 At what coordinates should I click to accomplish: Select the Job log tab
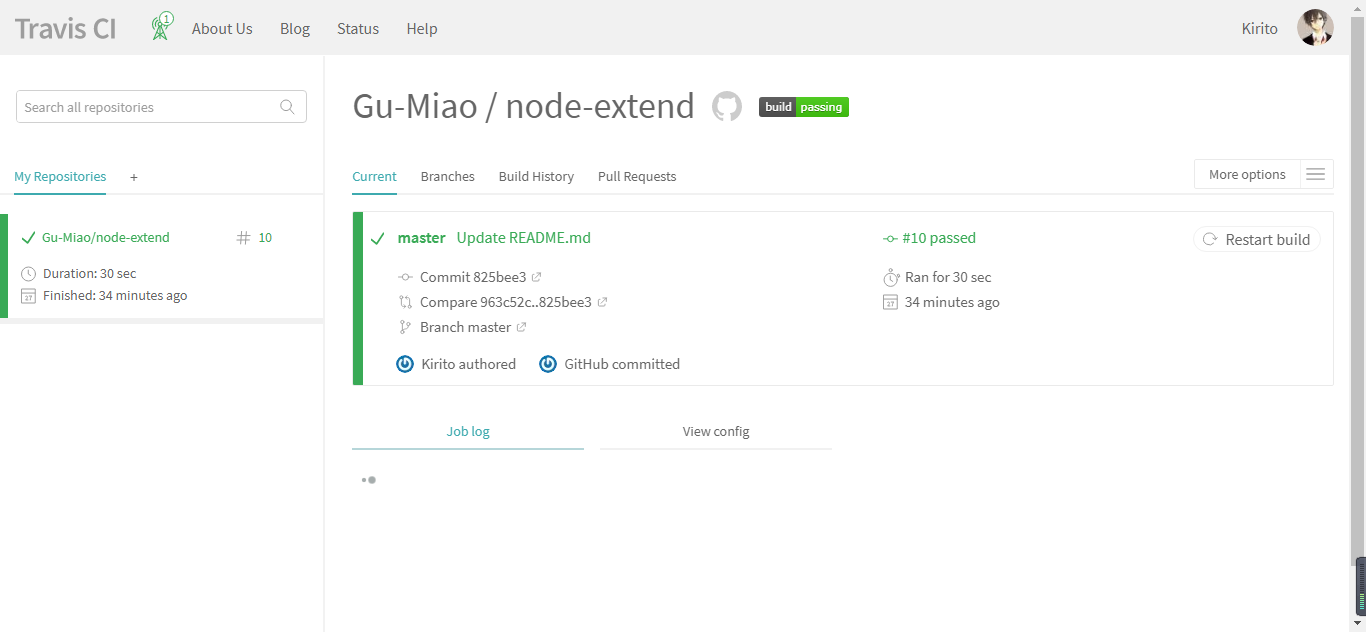468,432
